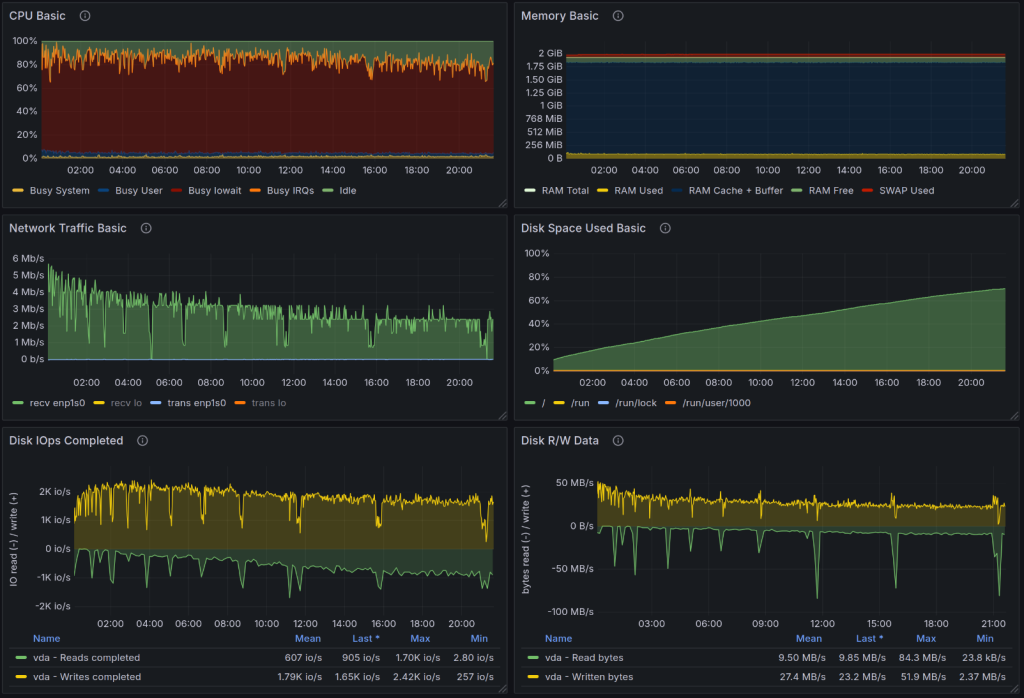Click the info icon beside Disk R/W Data
The image size is (1024, 698).
click(618, 440)
